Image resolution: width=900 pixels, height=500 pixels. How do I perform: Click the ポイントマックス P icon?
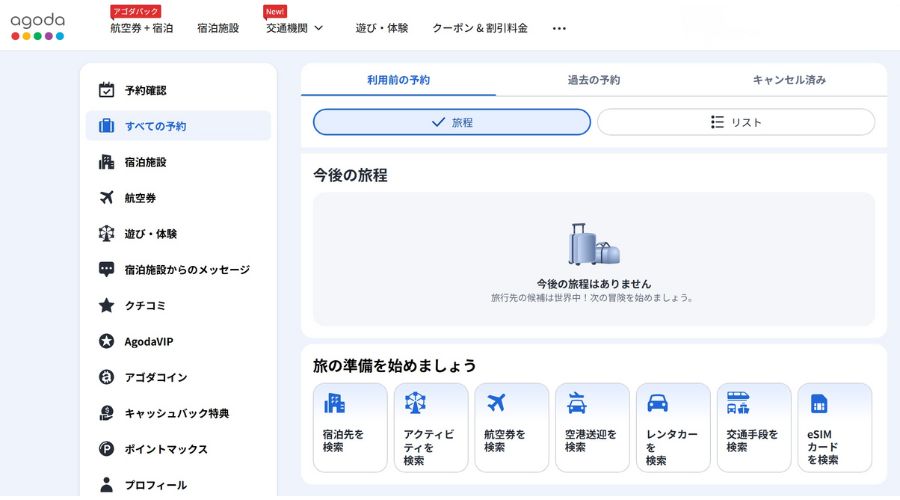[x=106, y=449]
